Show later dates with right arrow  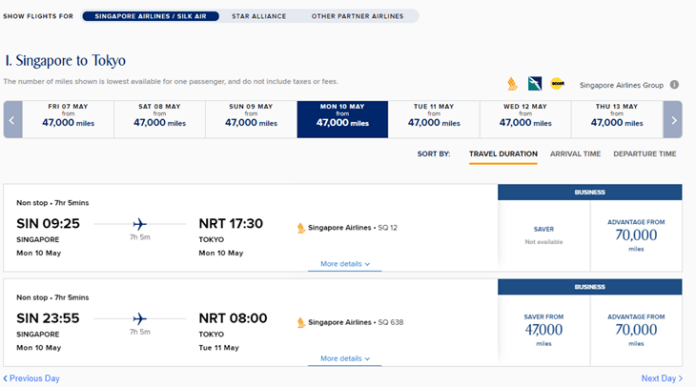pyautogui.click(x=673, y=119)
